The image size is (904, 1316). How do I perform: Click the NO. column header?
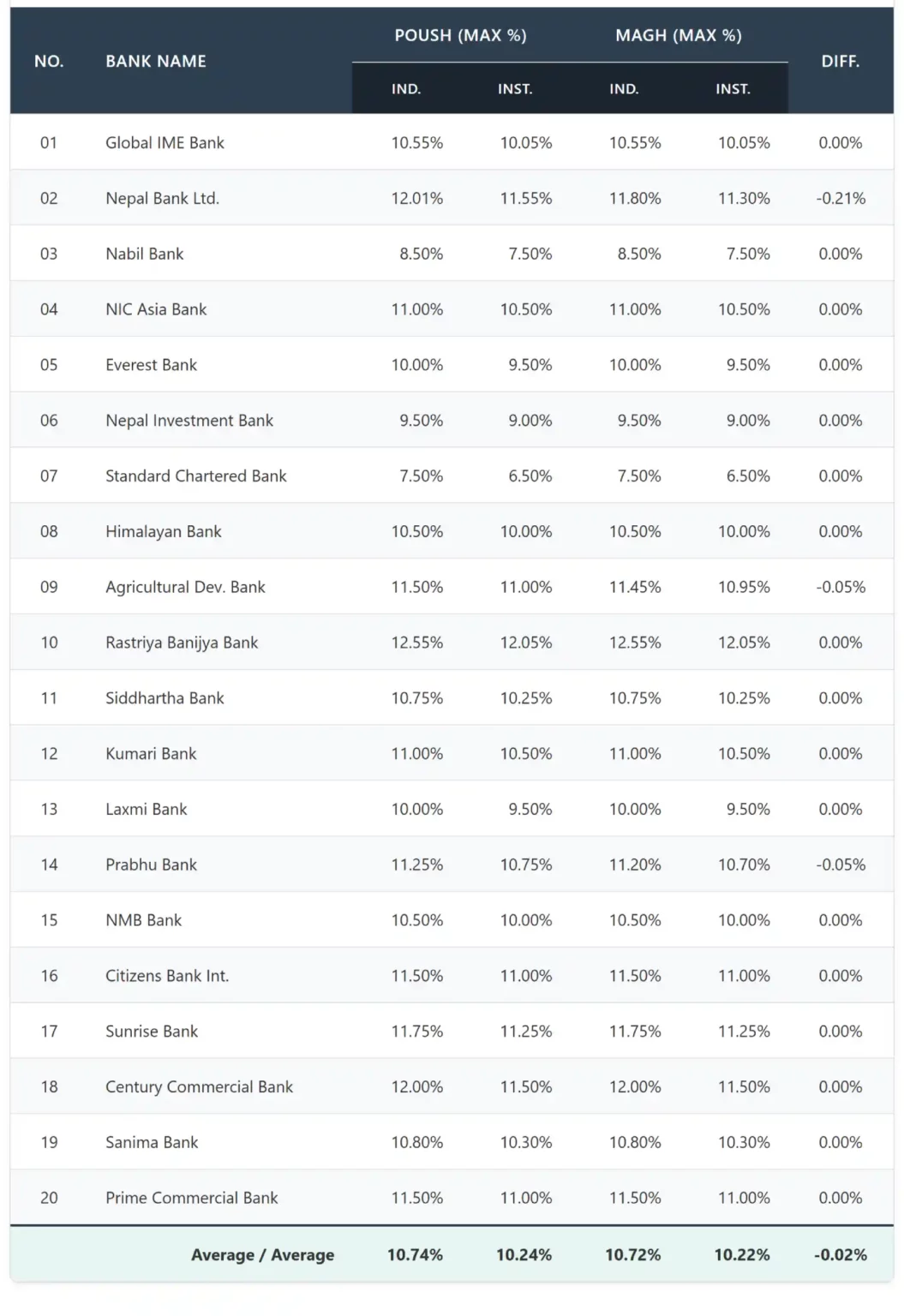coord(49,62)
